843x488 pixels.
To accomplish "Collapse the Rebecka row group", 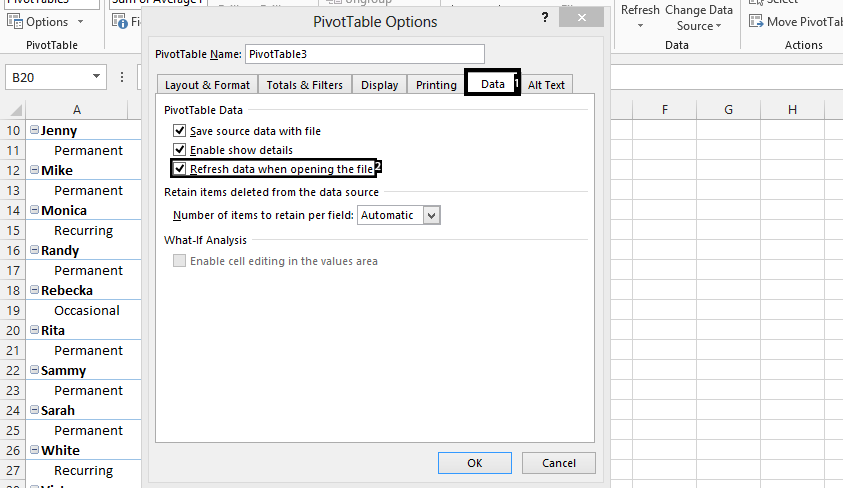I will 34,290.
